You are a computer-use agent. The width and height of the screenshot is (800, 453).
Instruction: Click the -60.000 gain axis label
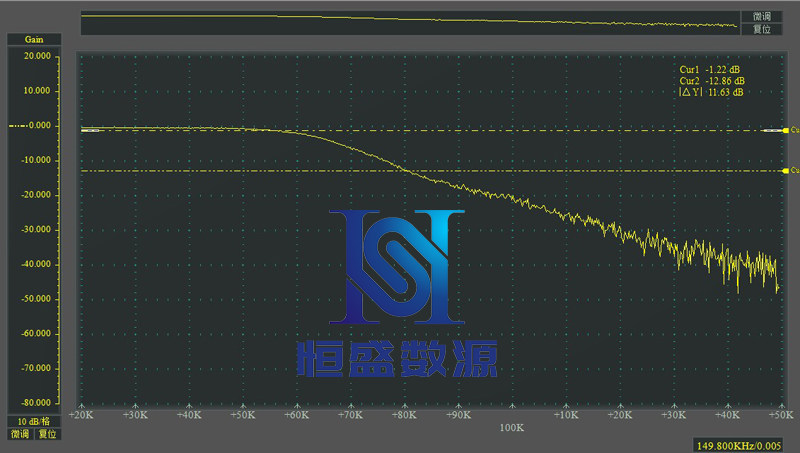point(36,334)
